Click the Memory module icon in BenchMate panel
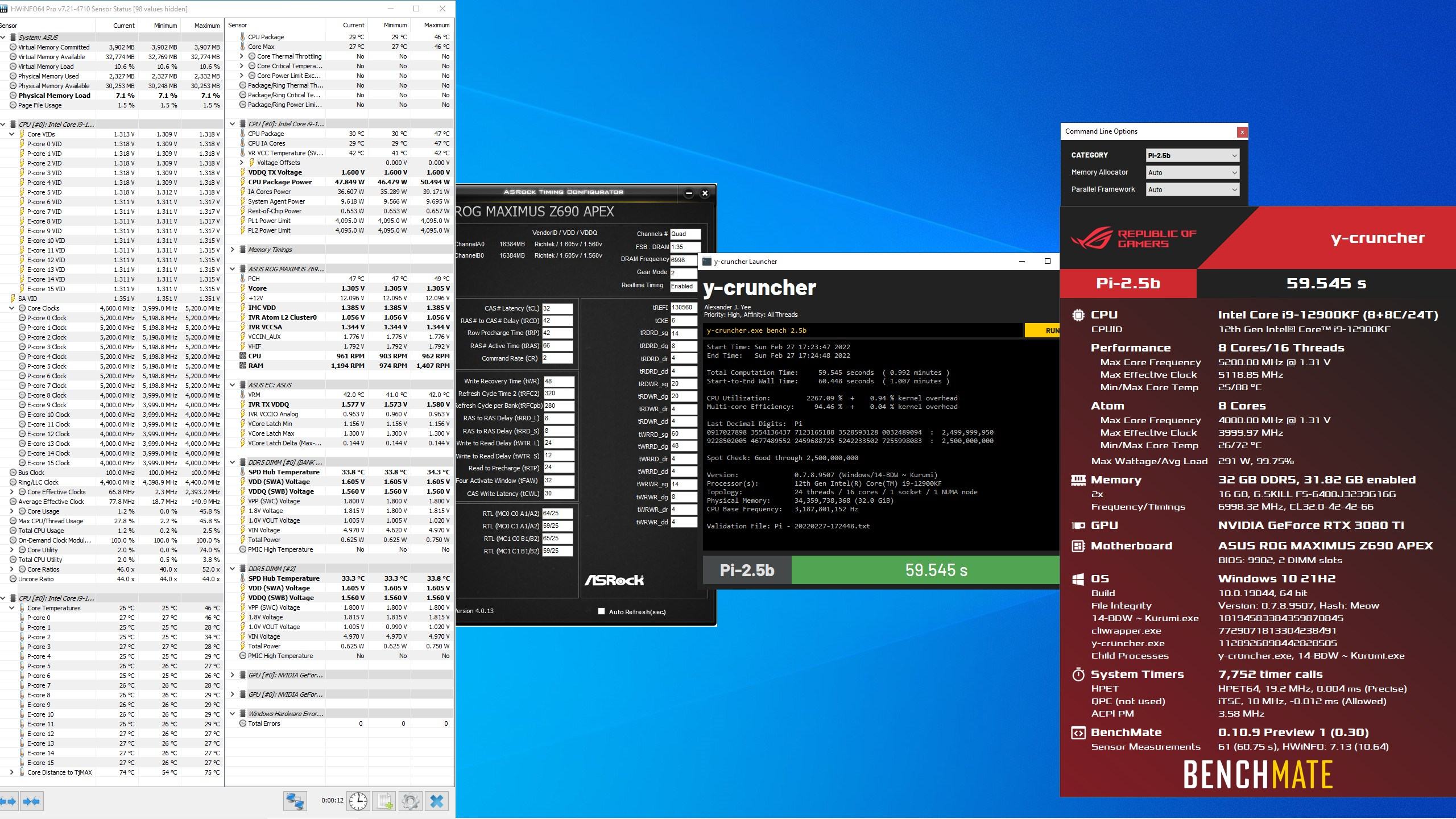1456x819 pixels. coord(1078,480)
